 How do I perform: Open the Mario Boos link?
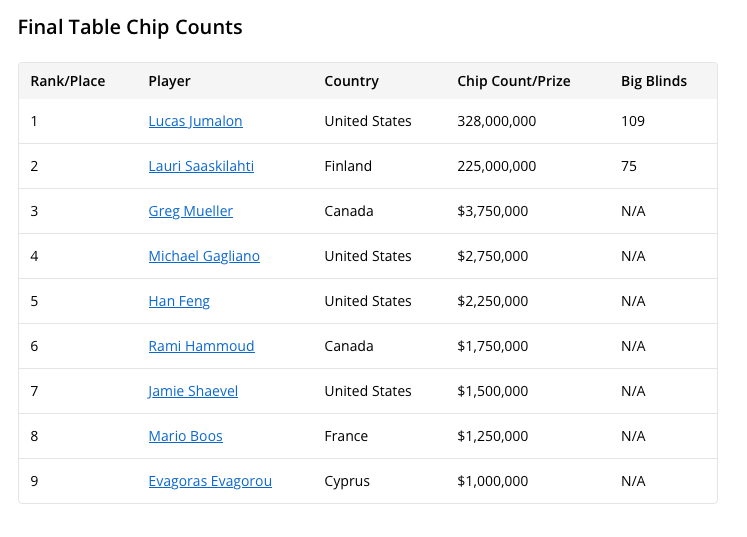click(x=185, y=436)
